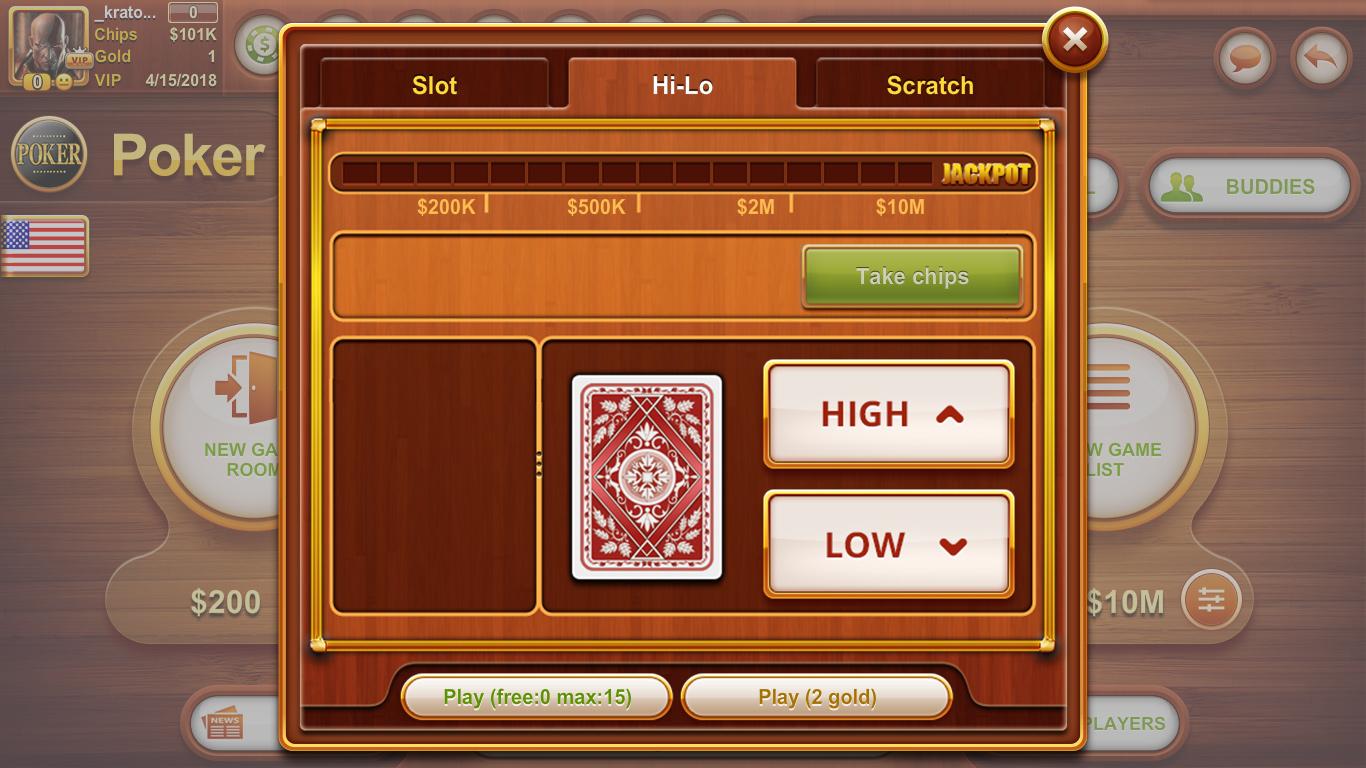This screenshot has height=768, width=1366.
Task: Open the filter sliders icon near $10M
Action: click(1211, 600)
